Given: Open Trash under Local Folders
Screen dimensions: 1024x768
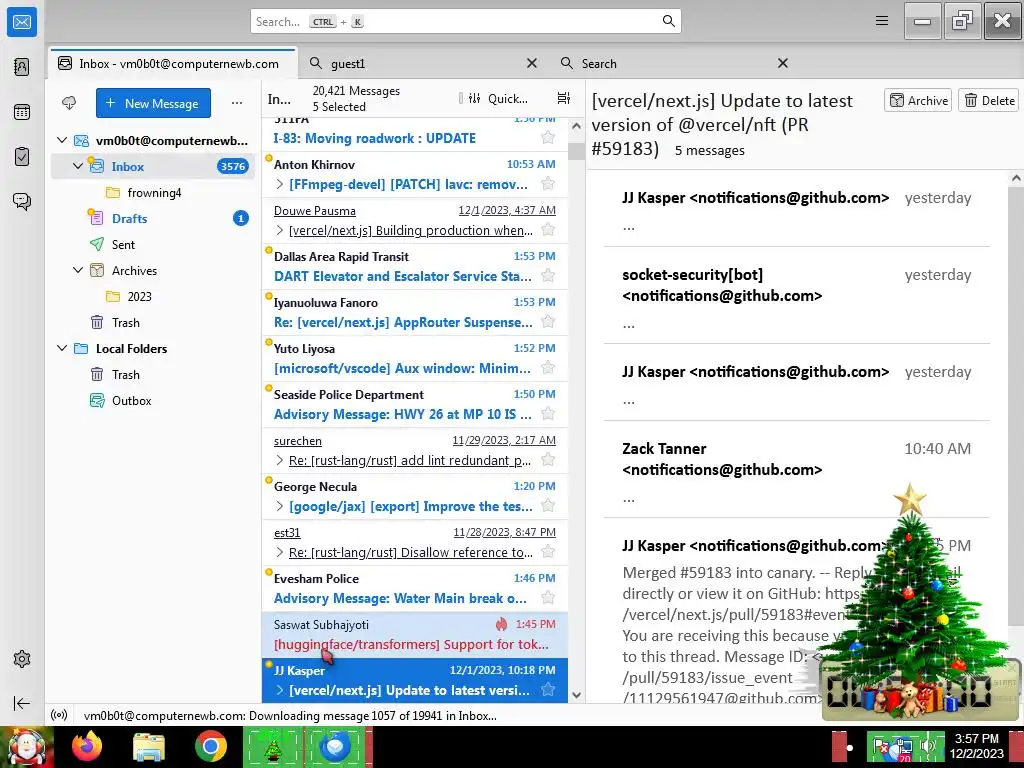Looking at the screenshot, I should (153, 375).
